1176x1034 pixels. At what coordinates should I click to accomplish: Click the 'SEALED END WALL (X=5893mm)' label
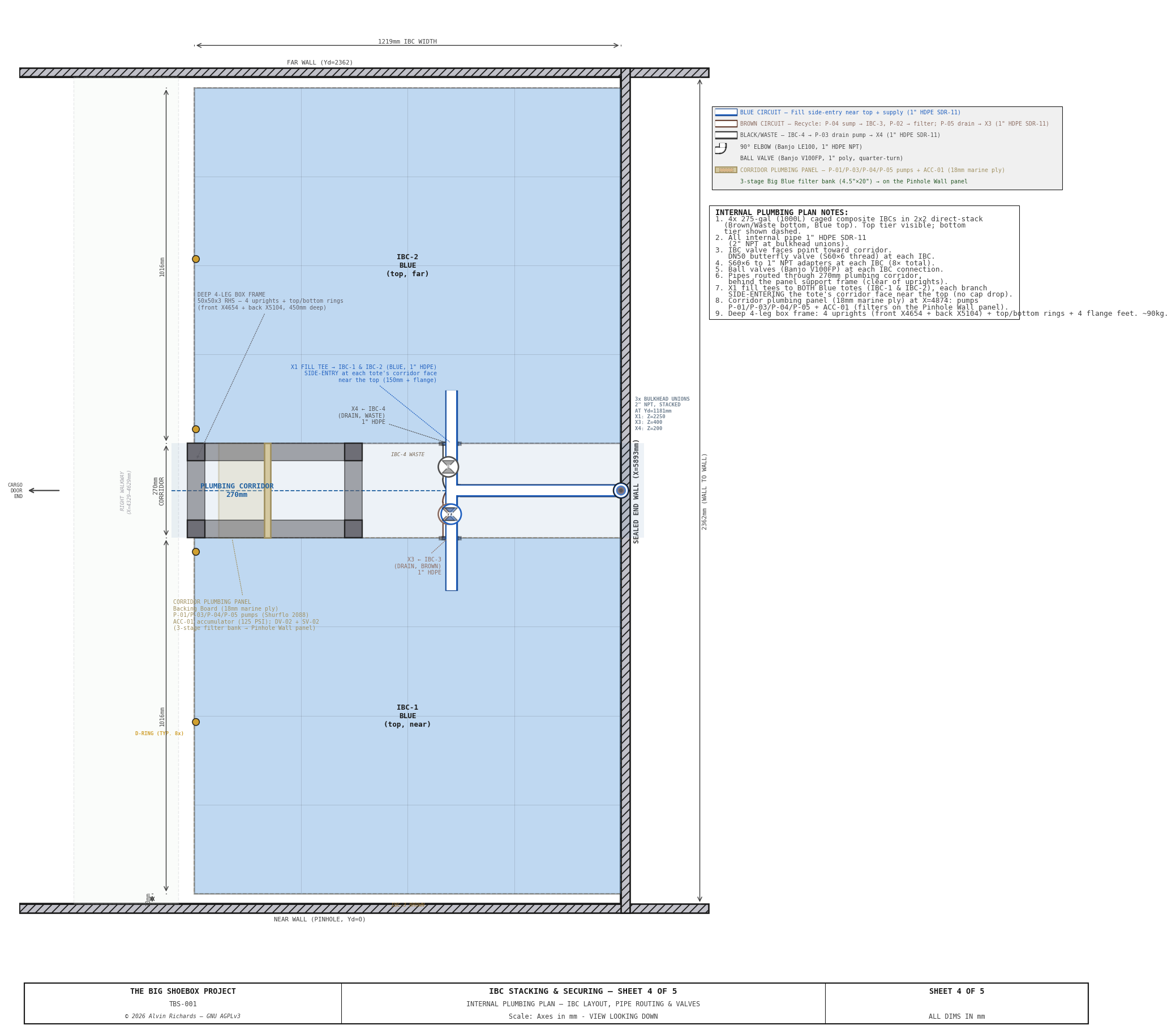click(x=636, y=491)
